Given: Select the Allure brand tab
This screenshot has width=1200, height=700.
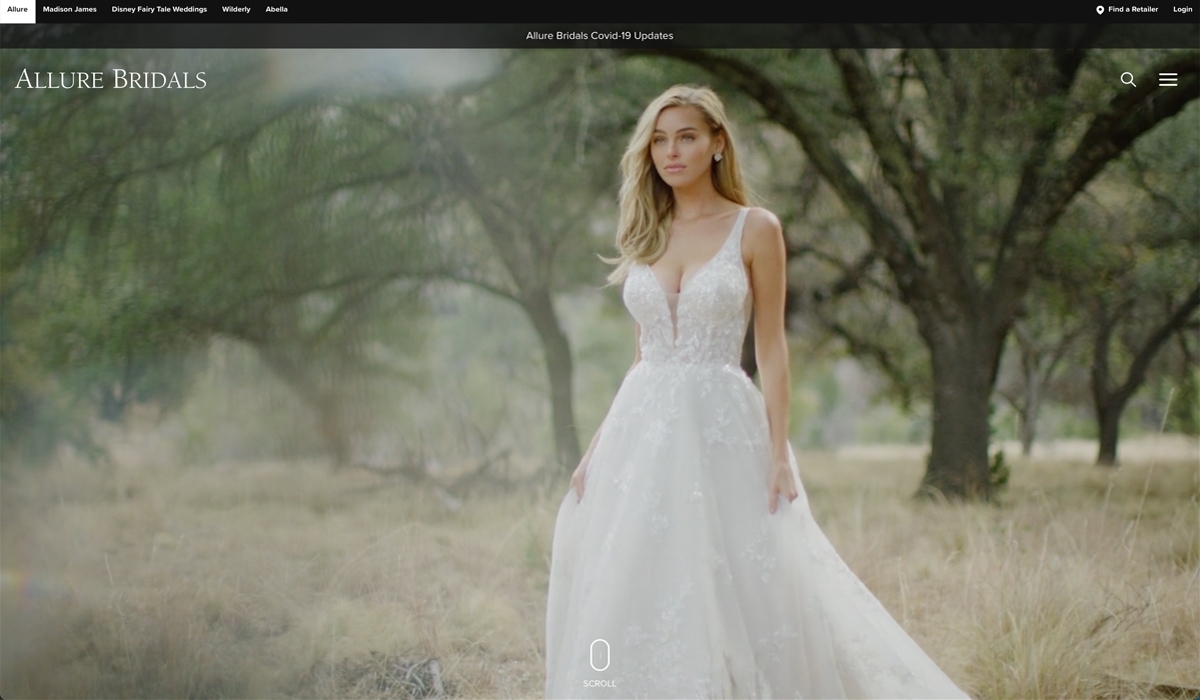Looking at the screenshot, I should tap(17, 10).
